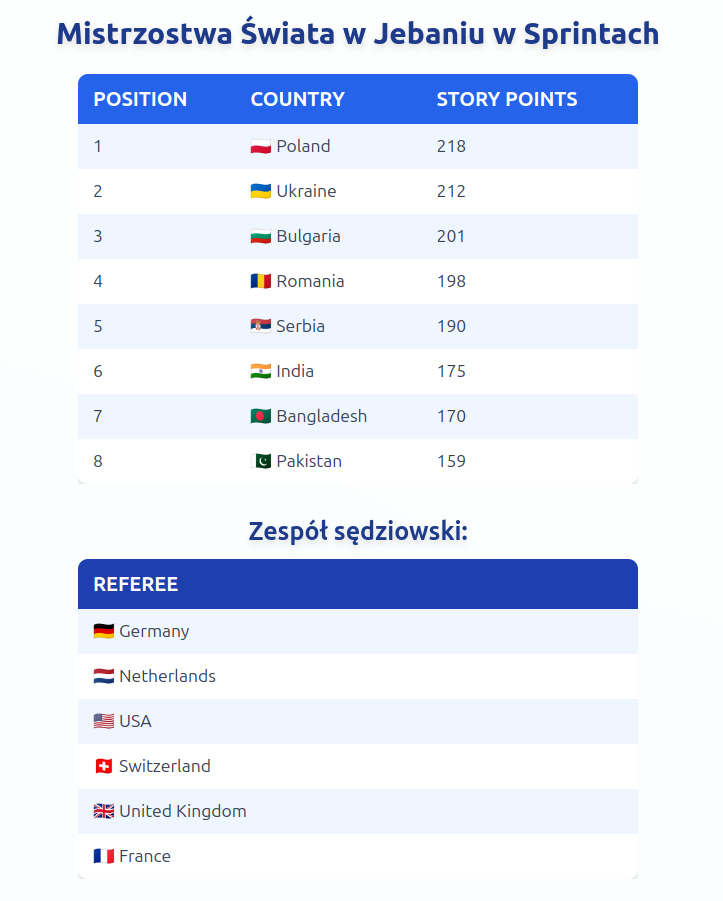The image size is (723, 901).
Task: Click the STORY POINTS column header
Action: tap(507, 100)
